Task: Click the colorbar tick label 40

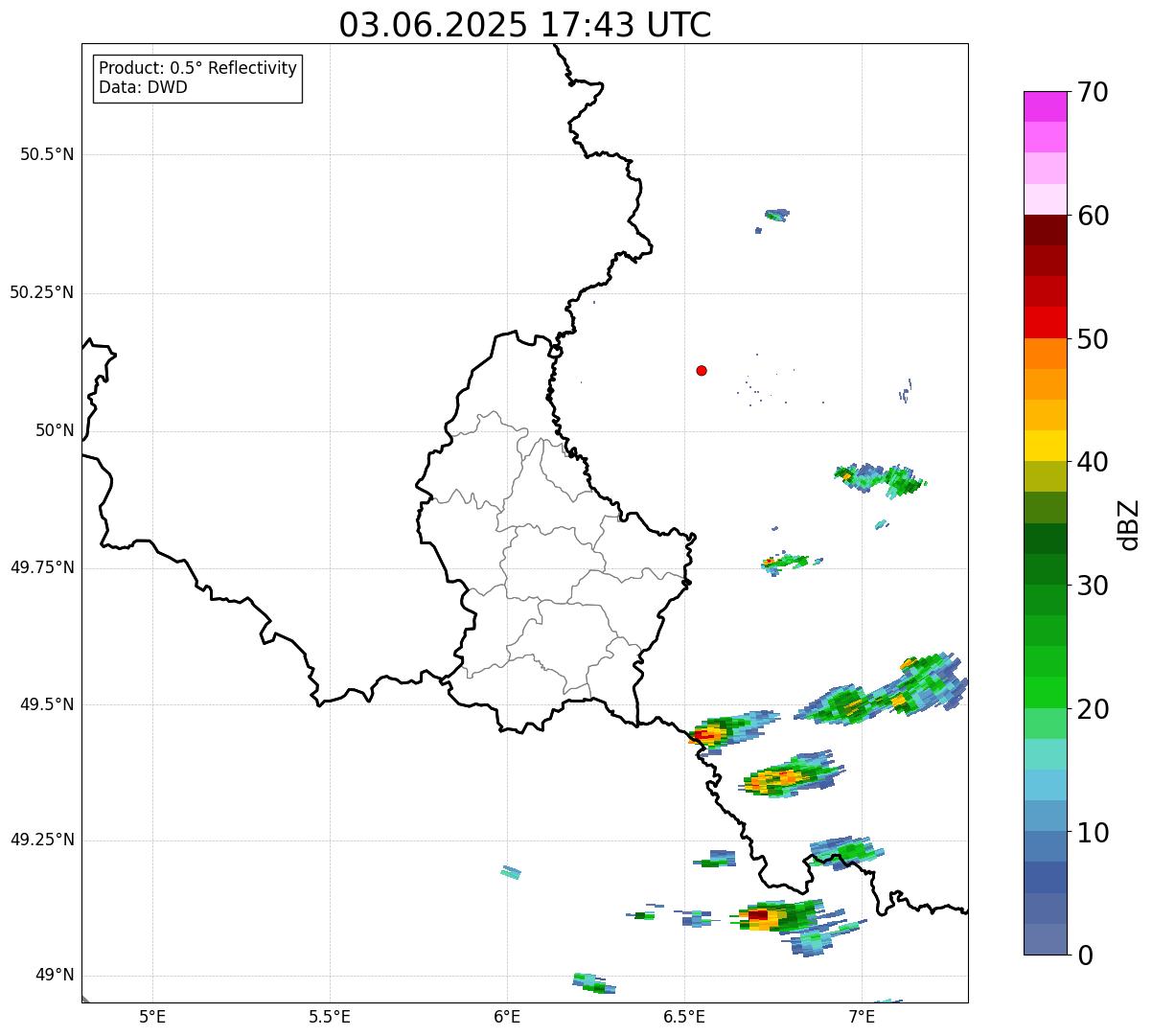Action: click(x=1093, y=462)
